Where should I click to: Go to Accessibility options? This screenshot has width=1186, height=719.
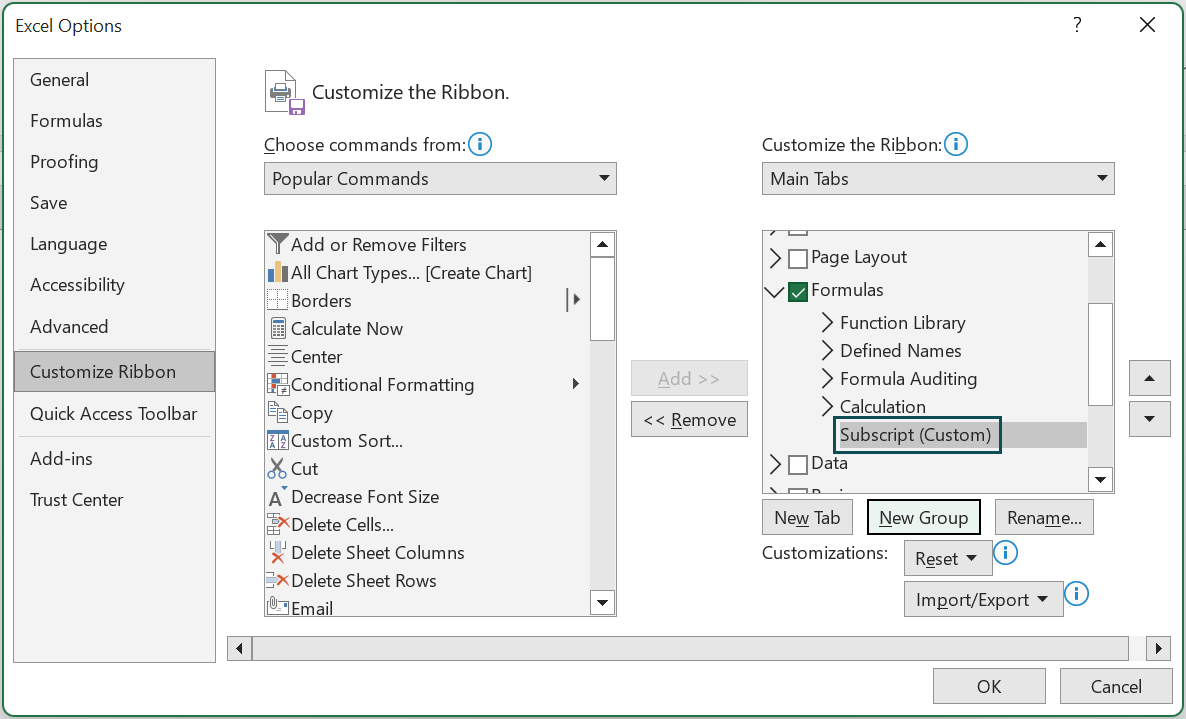pyautogui.click(x=114, y=285)
